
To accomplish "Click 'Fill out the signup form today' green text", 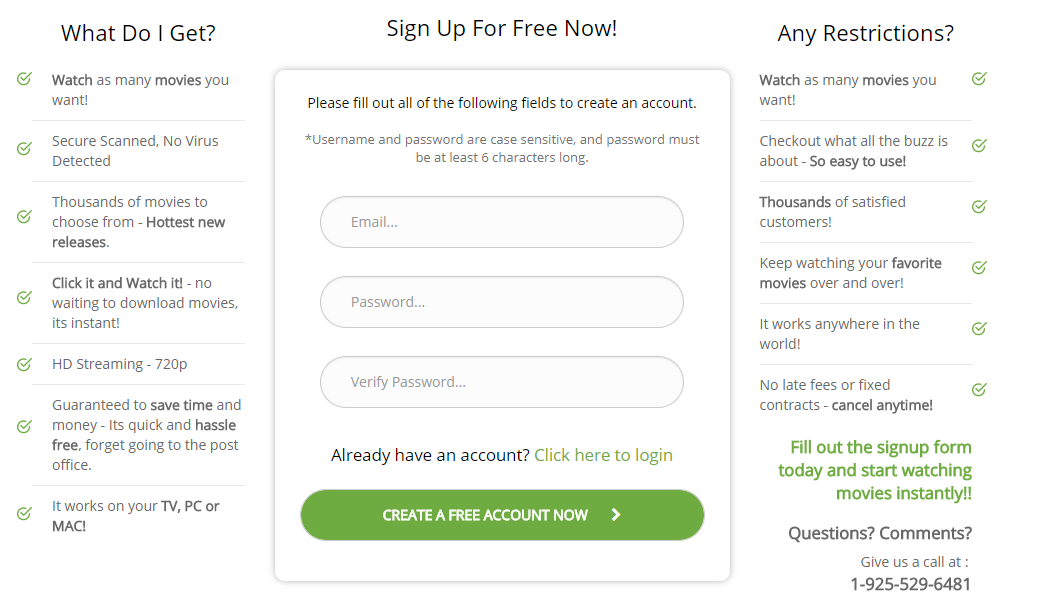I will pos(875,470).
